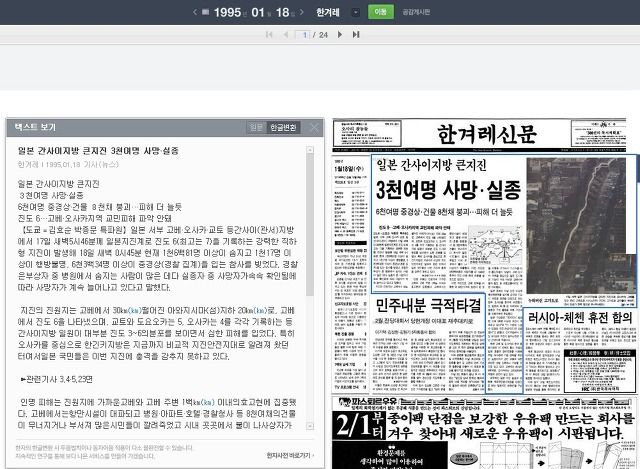Jump to the last page icon
This screenshot has width=640, height=469.
tap(356, 35)
